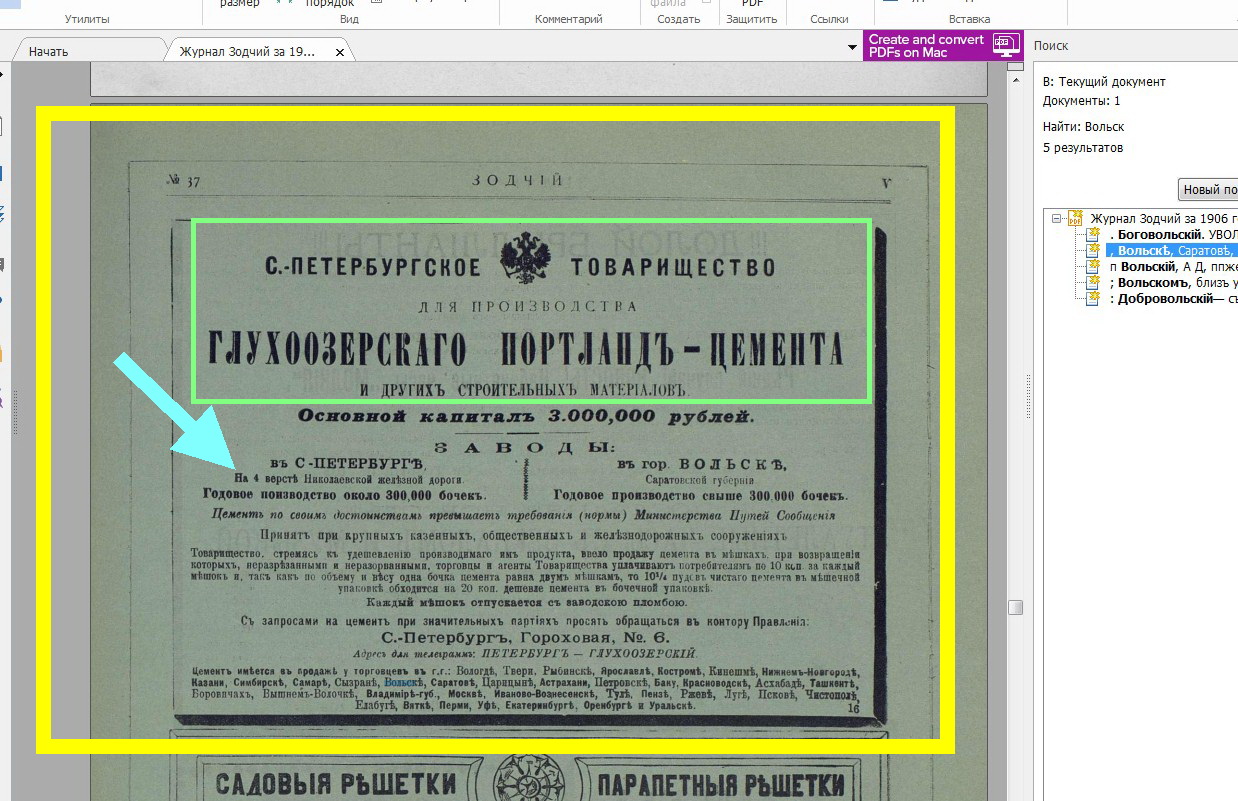Image resolution: width=1238 pixels, height=801 pixels.
Task: Click the '№ 37' issue number on the page
Action: [x=184, y=181]
